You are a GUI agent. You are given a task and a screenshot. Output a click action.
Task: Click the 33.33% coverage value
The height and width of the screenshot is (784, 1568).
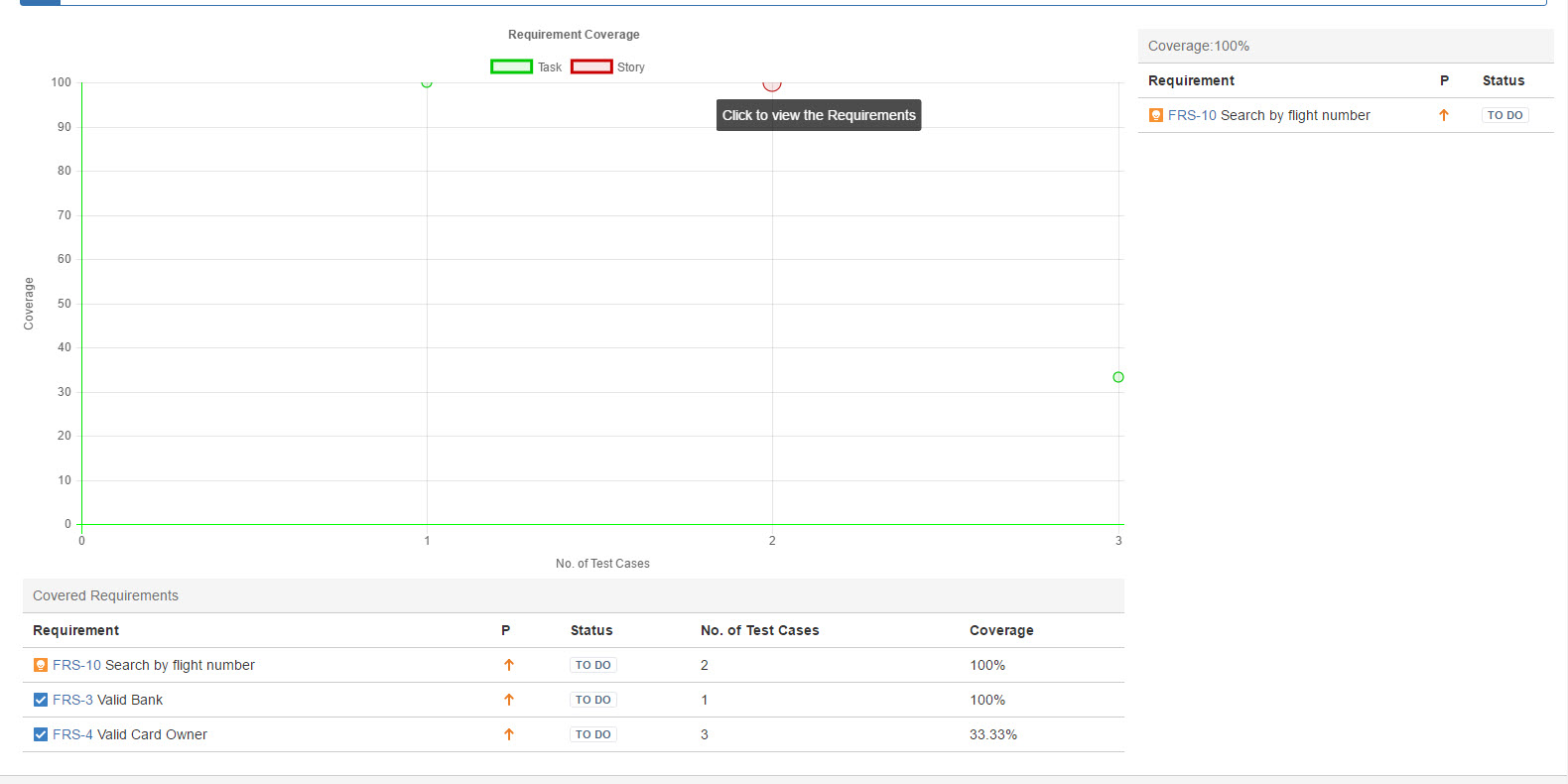993,734
